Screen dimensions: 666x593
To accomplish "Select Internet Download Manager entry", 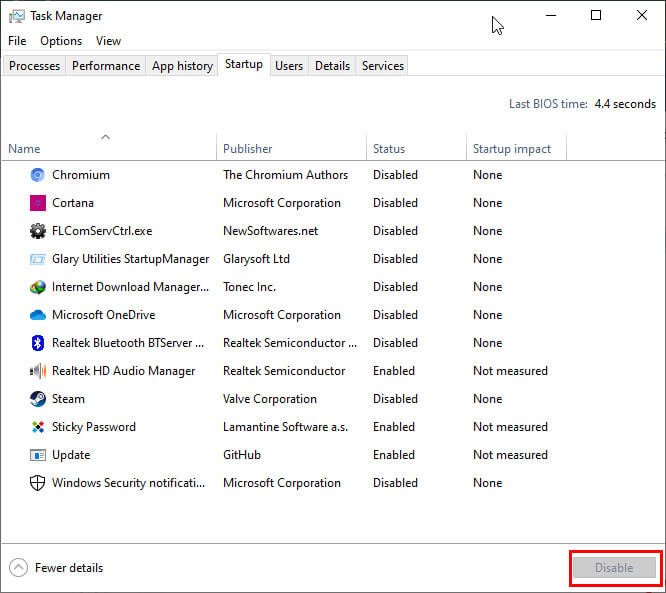I will pyautogui.click(x=130, y=287).
